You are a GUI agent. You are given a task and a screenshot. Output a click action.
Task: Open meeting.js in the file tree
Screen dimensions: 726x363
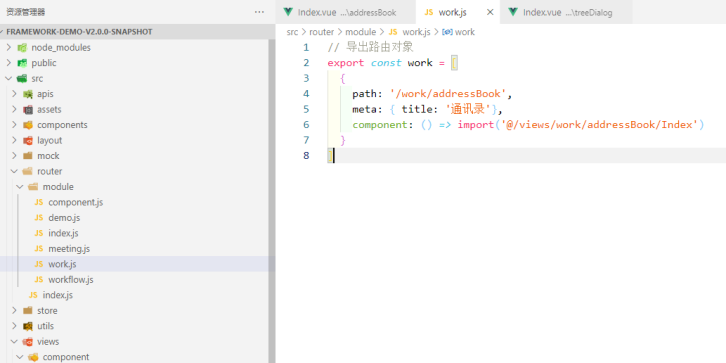pyautogui.click(x=69, y=249)
